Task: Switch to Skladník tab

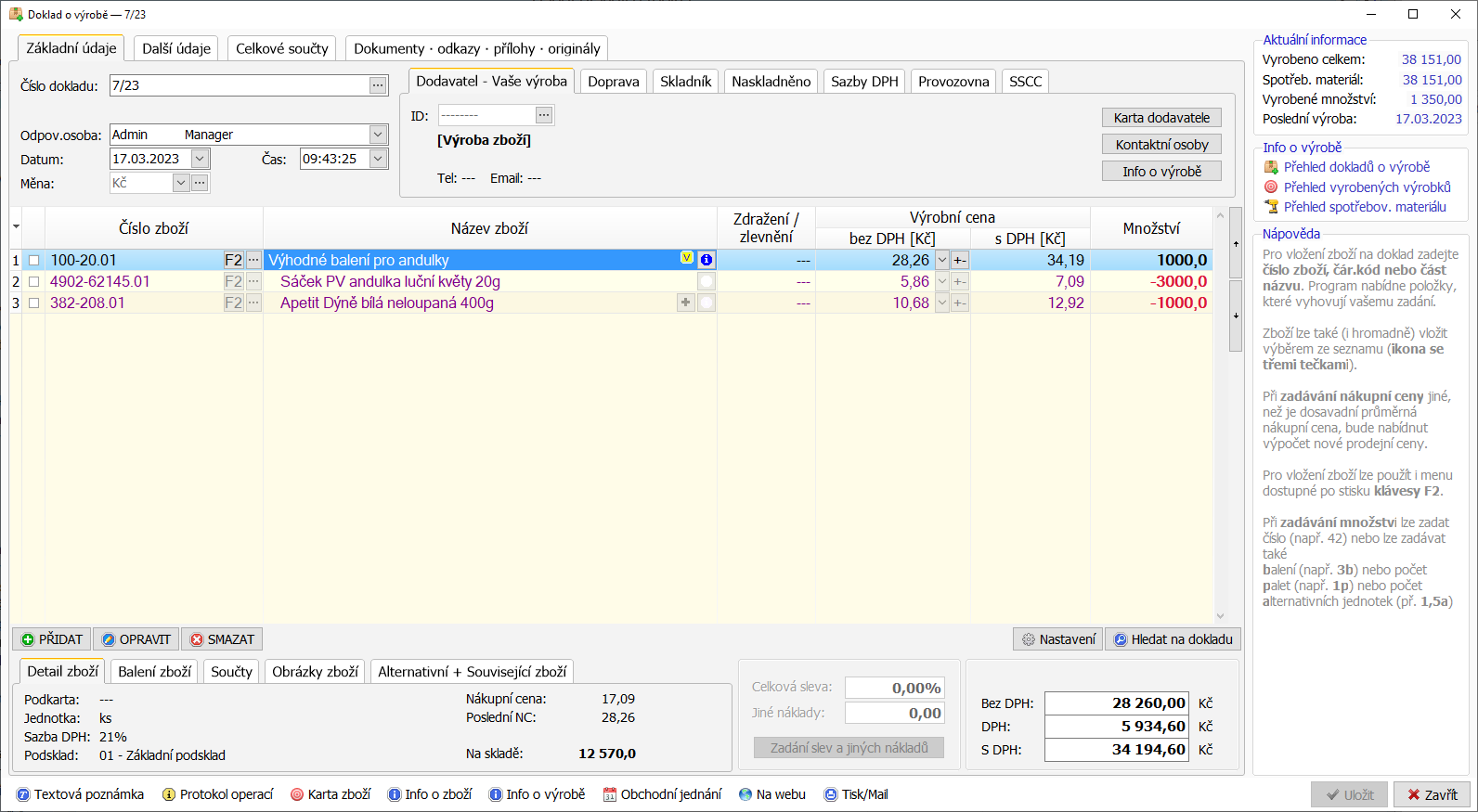Action: point(686,82)
